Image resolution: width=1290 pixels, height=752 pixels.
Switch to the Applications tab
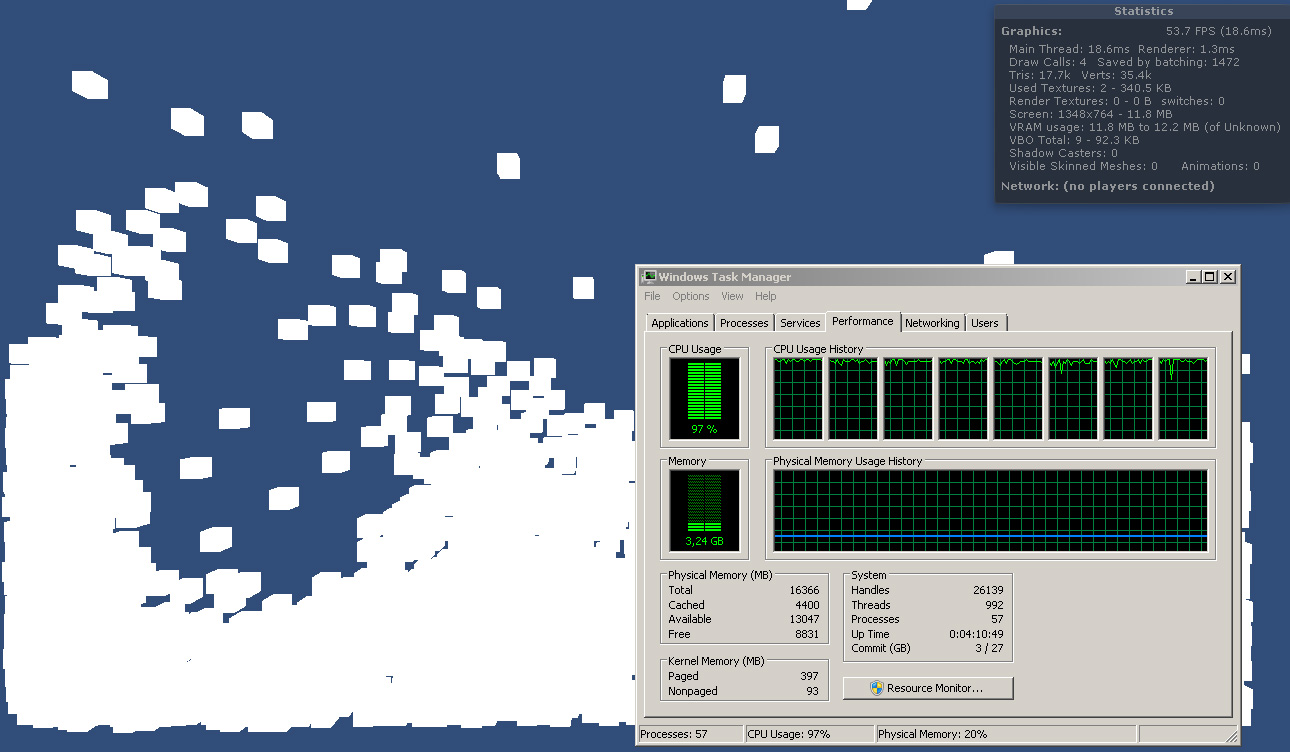pyautogui.click(x=679, y=322)
